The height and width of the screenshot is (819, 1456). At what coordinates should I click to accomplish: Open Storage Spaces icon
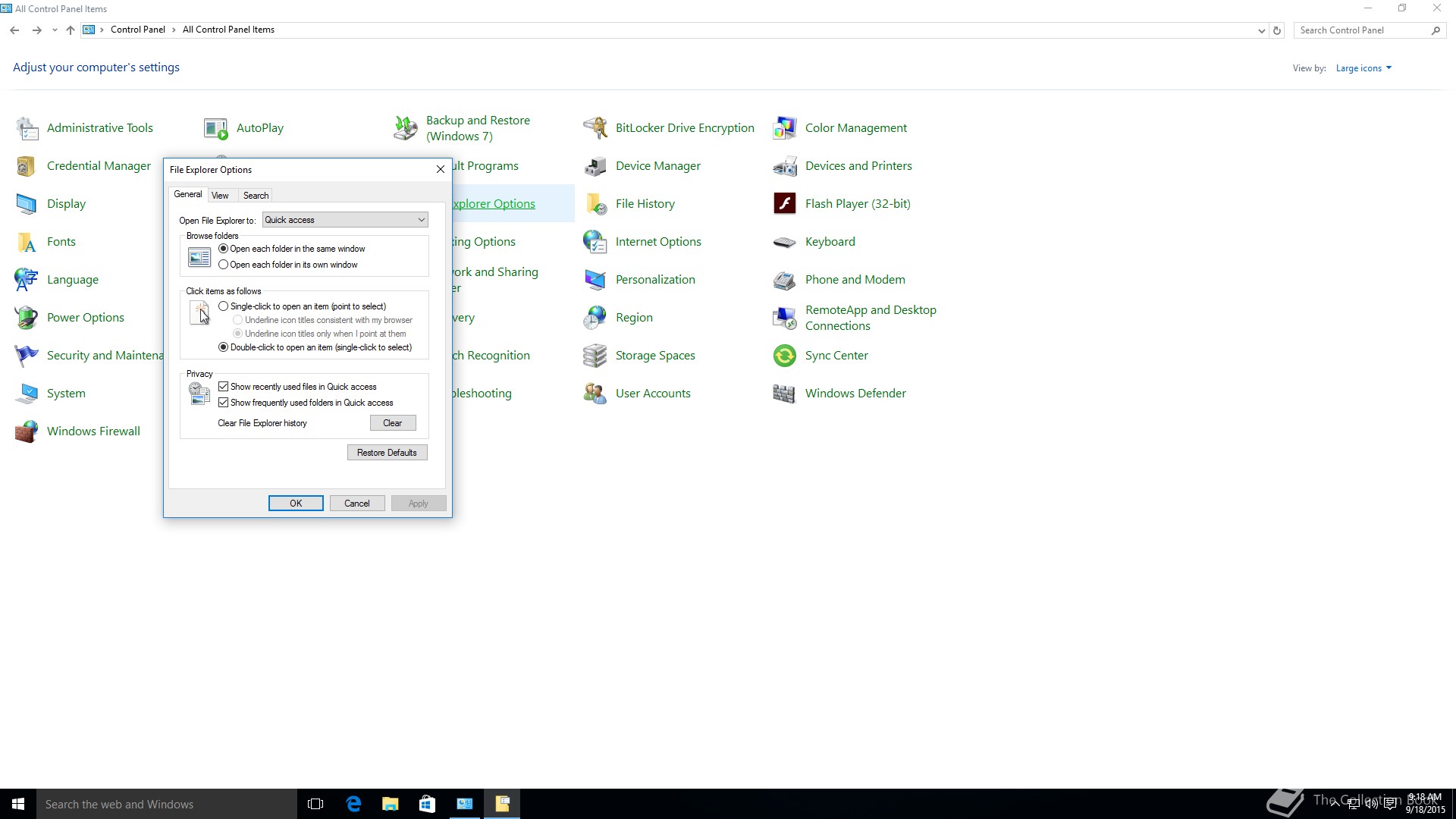595,356
